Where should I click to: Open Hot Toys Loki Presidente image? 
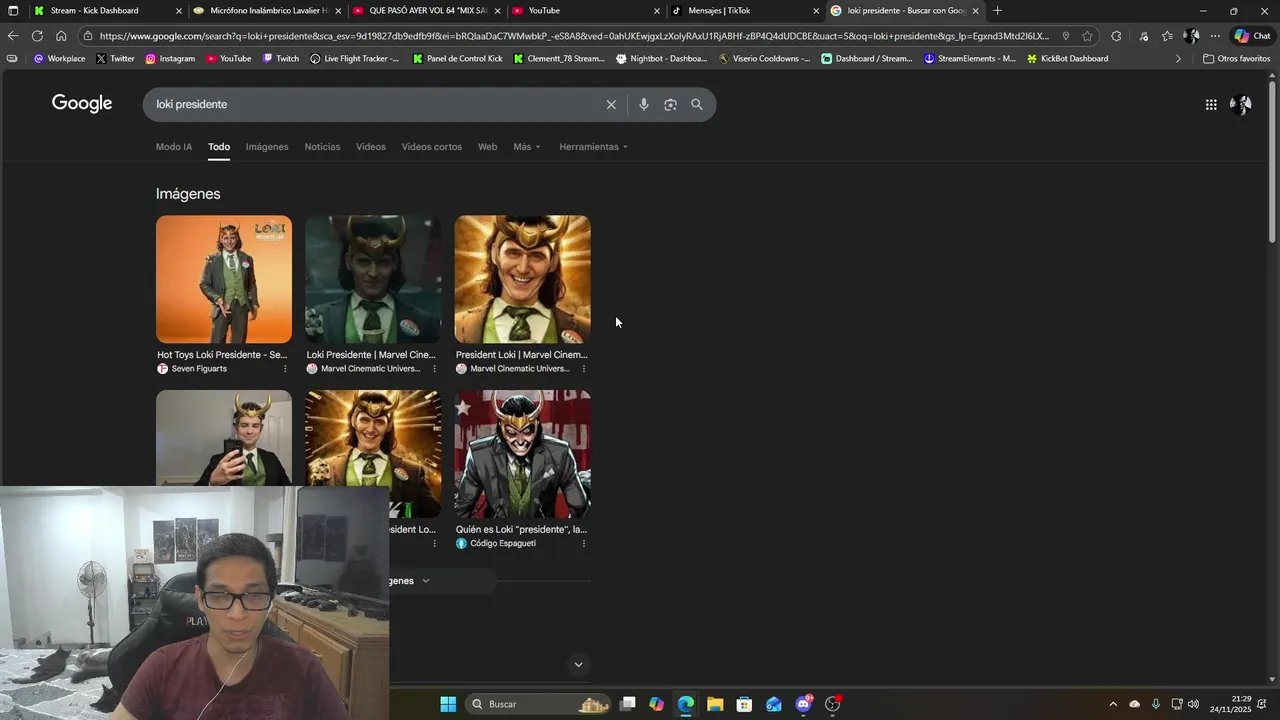pyautogui.click(x=224, y=280)
